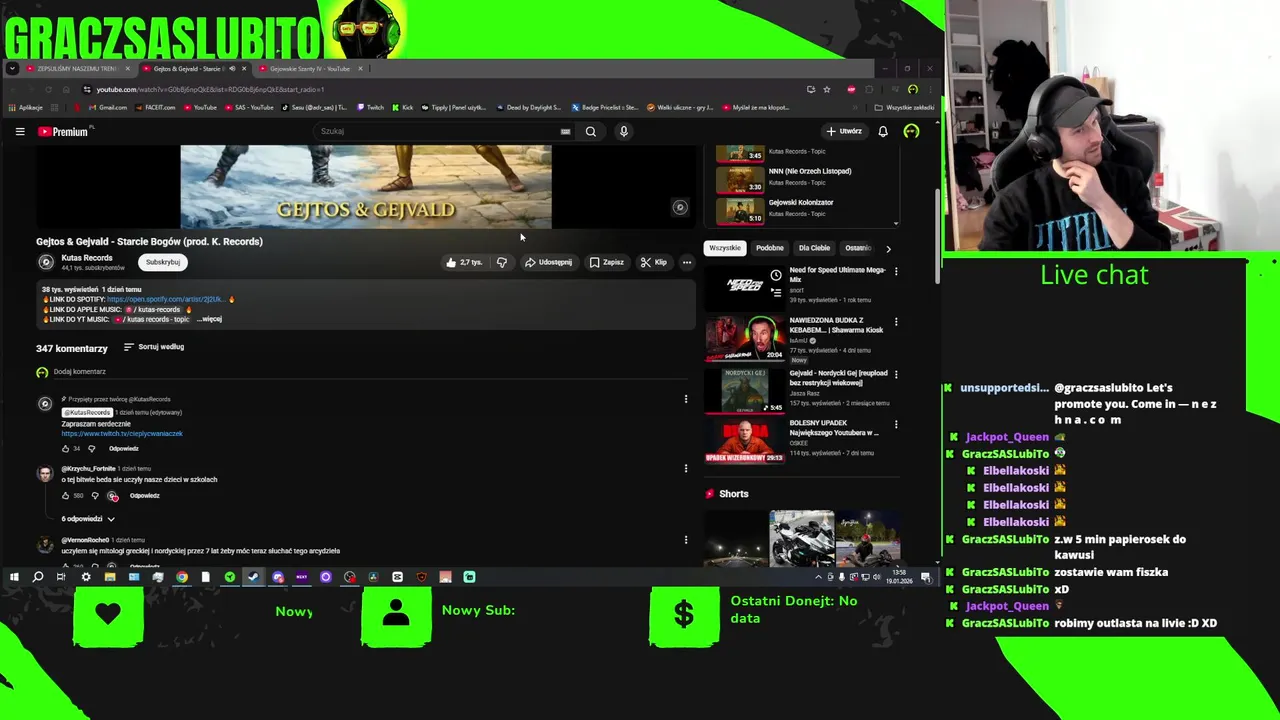Subscribe with the Subskrybuj button

tap(163, 262)
